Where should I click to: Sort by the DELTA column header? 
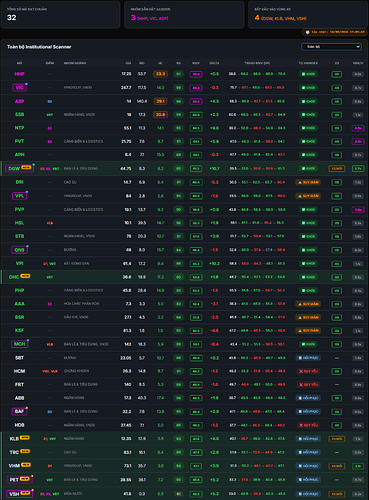click(214, 63)
